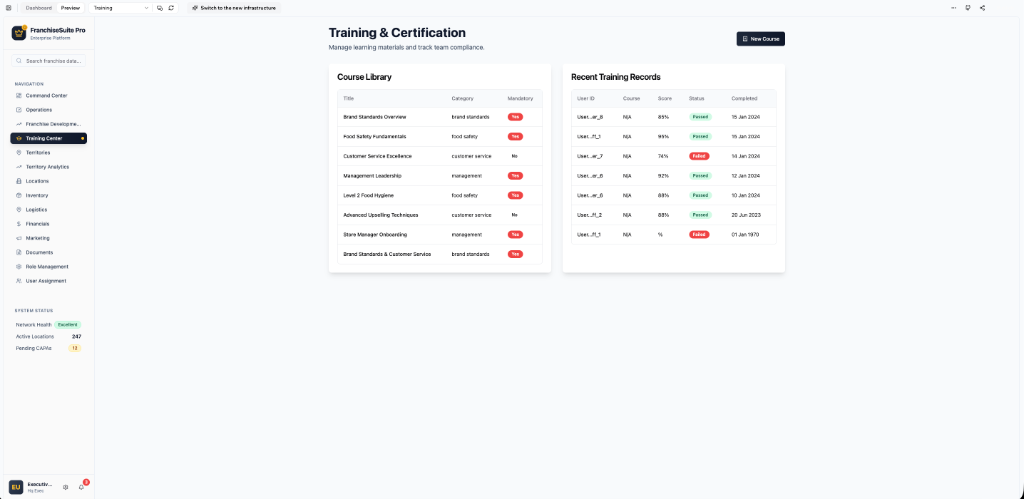
Task: Open Command Center from sidebar navigation
Action: [x=48, y=95]
